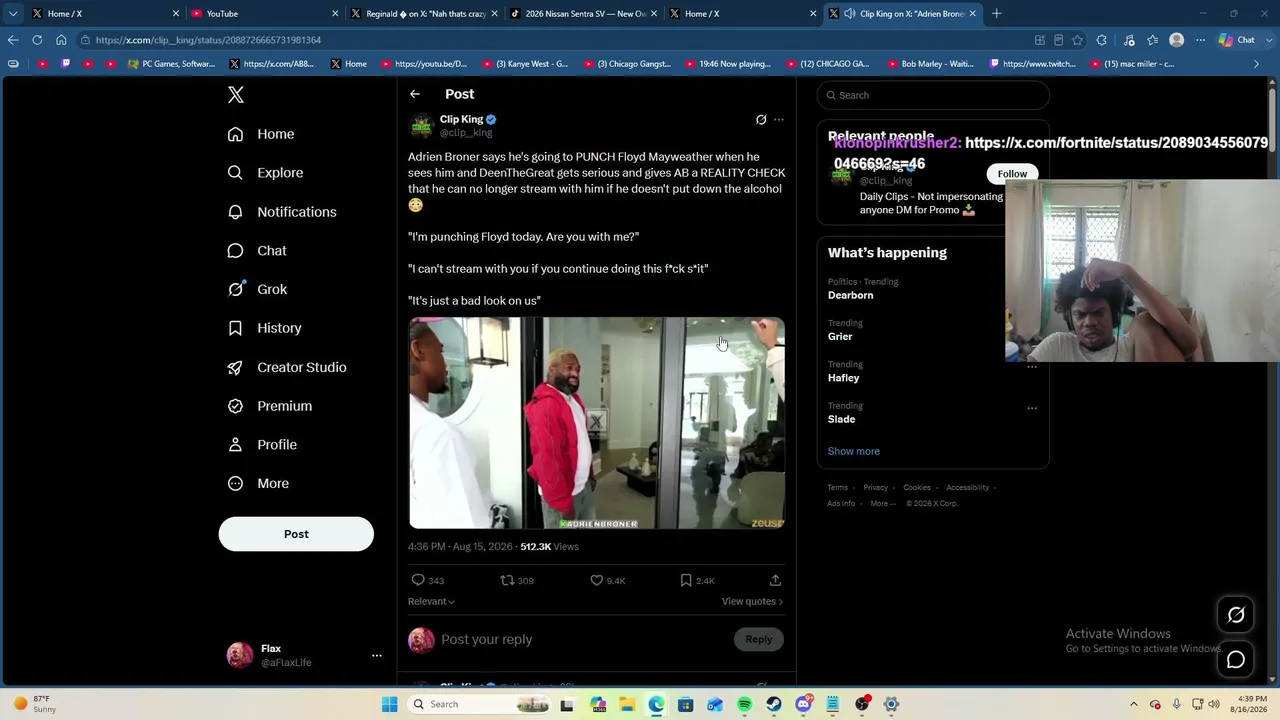
Task: Open the floating chat messages button
Action: tap(1236, 660)
